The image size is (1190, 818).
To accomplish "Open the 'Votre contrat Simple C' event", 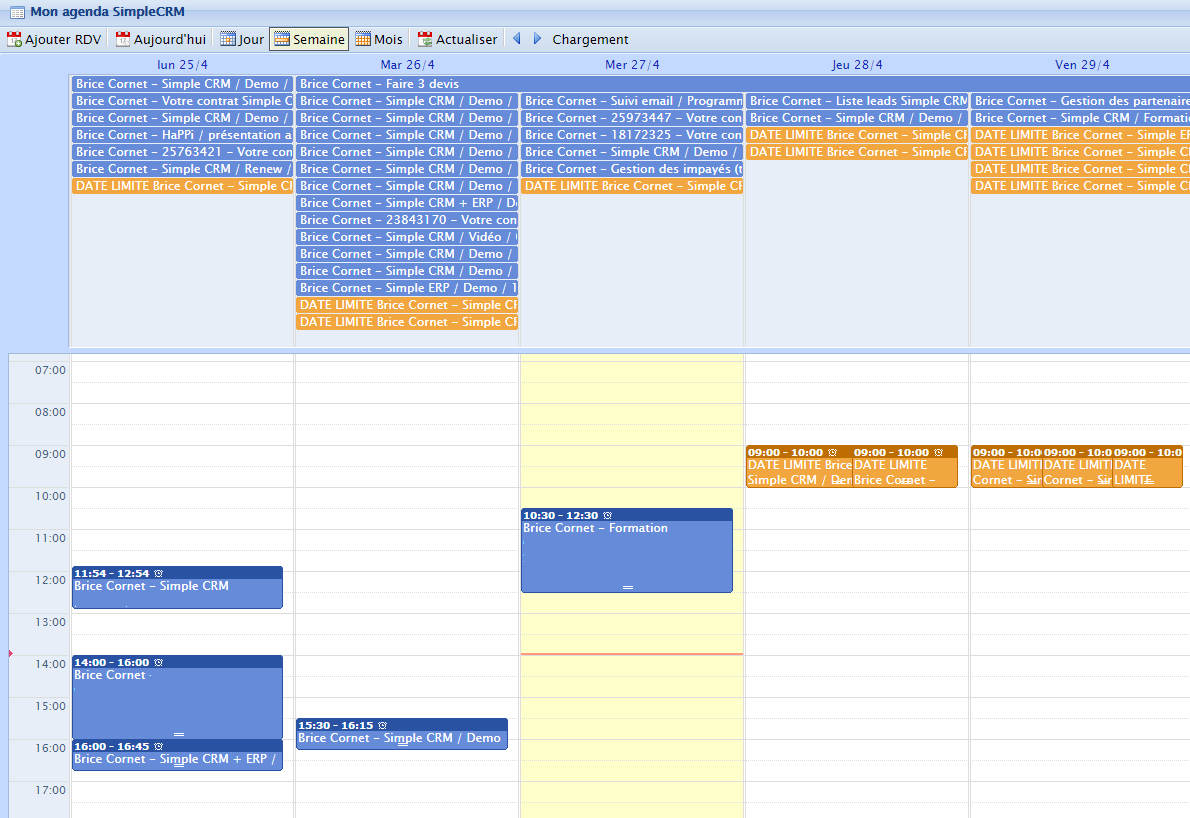I will pos(183,101).
